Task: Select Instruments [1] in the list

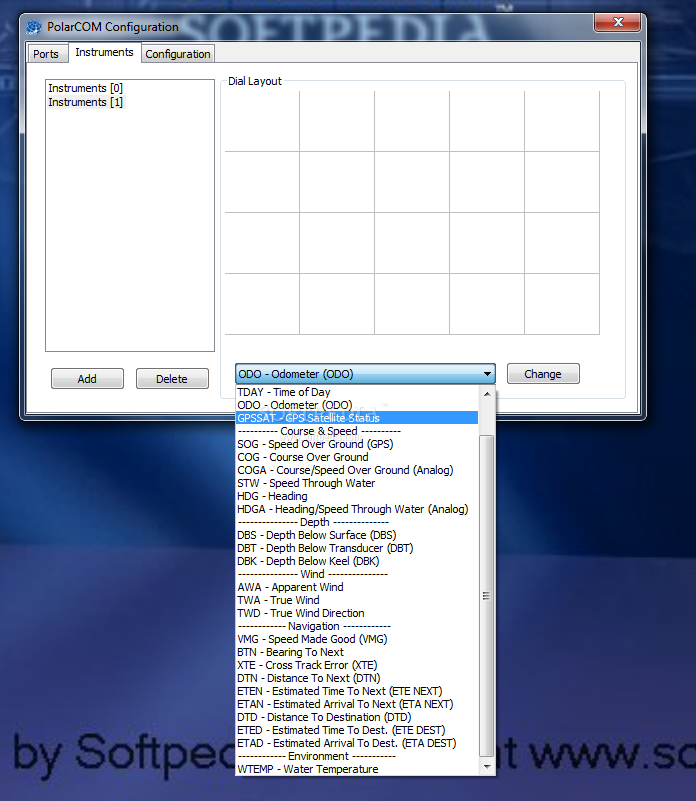Action: click(85, 102)
